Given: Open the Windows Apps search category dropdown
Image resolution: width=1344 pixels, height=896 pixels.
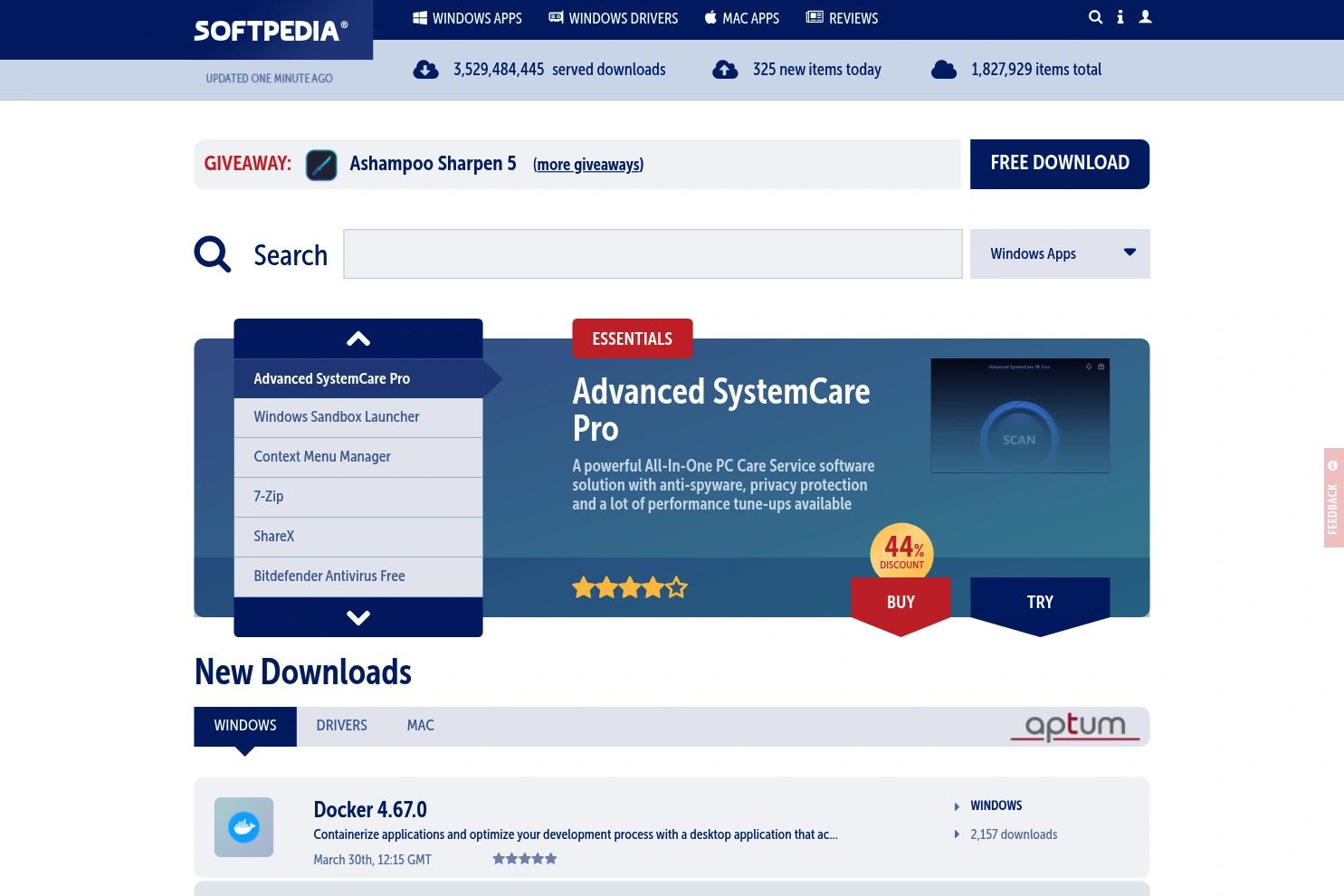Looking at the screenshot, I should tap(1060, 253).
